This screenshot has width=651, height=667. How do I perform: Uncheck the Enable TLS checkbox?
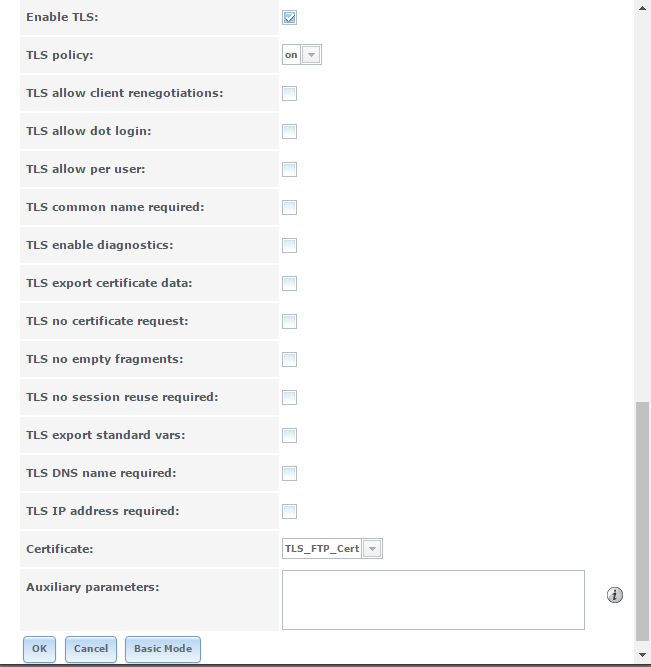(289, 17)
